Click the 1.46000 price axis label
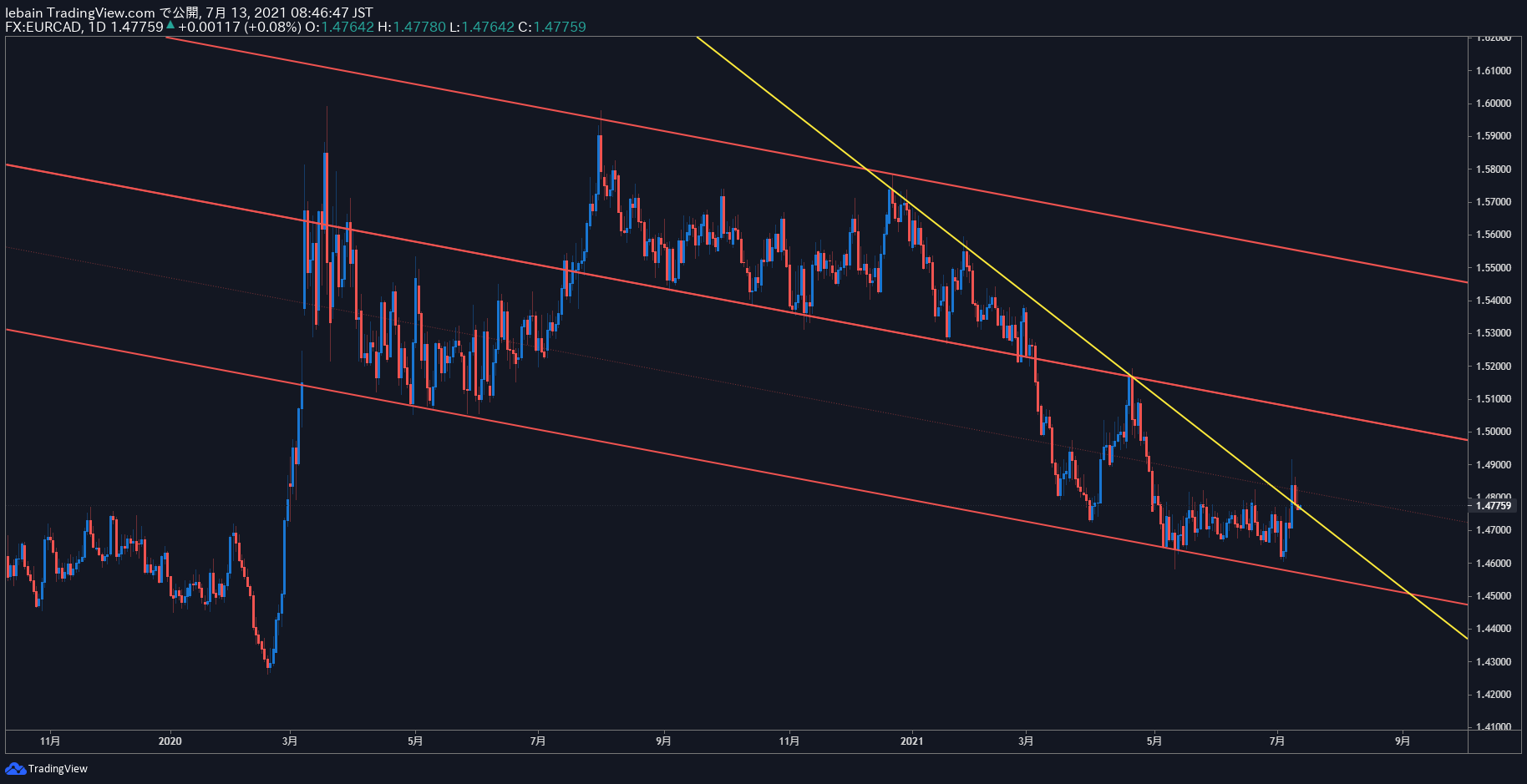Viewport: 1527px width, 784px height. pos(1494,564)
